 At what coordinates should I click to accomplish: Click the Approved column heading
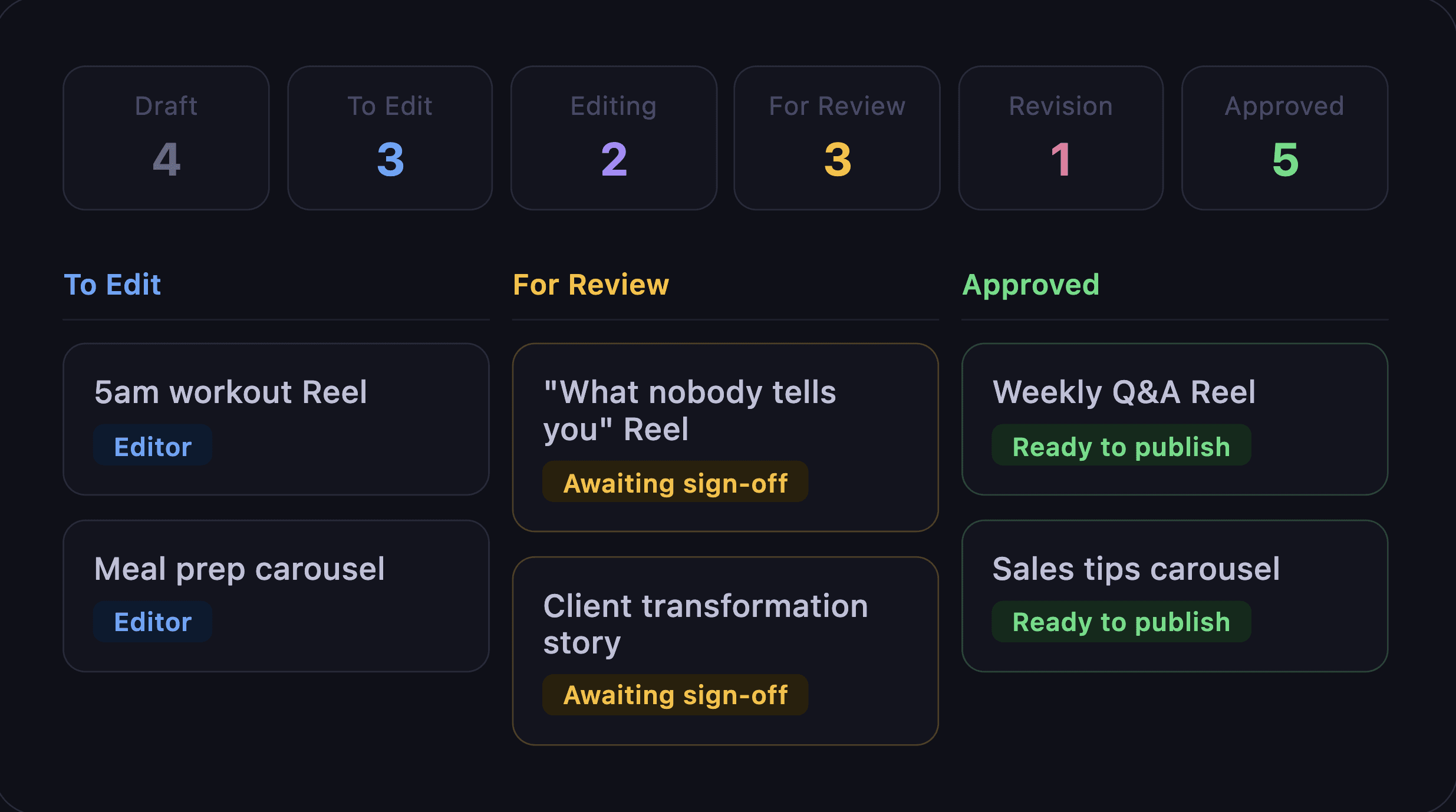click(x=1031, y=286)
